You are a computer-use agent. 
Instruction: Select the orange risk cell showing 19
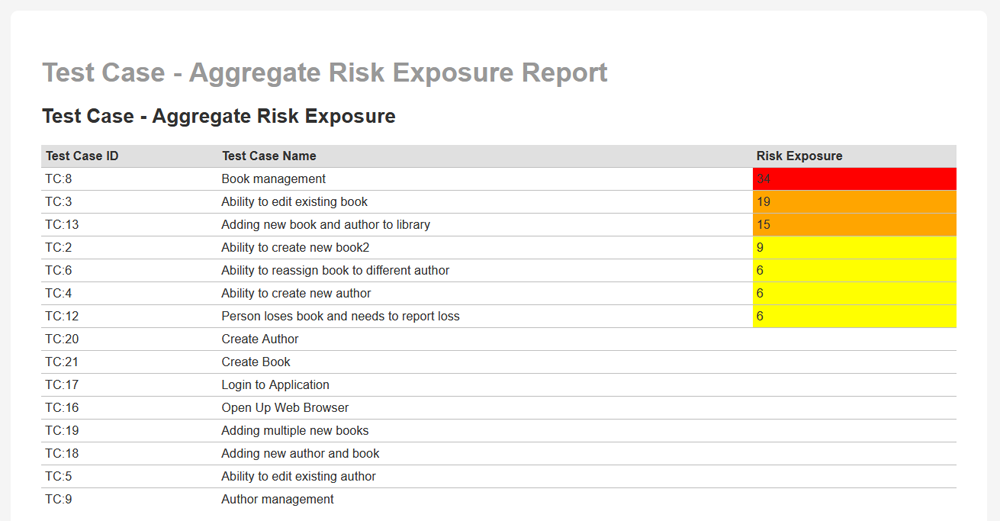tap(854, 202)
